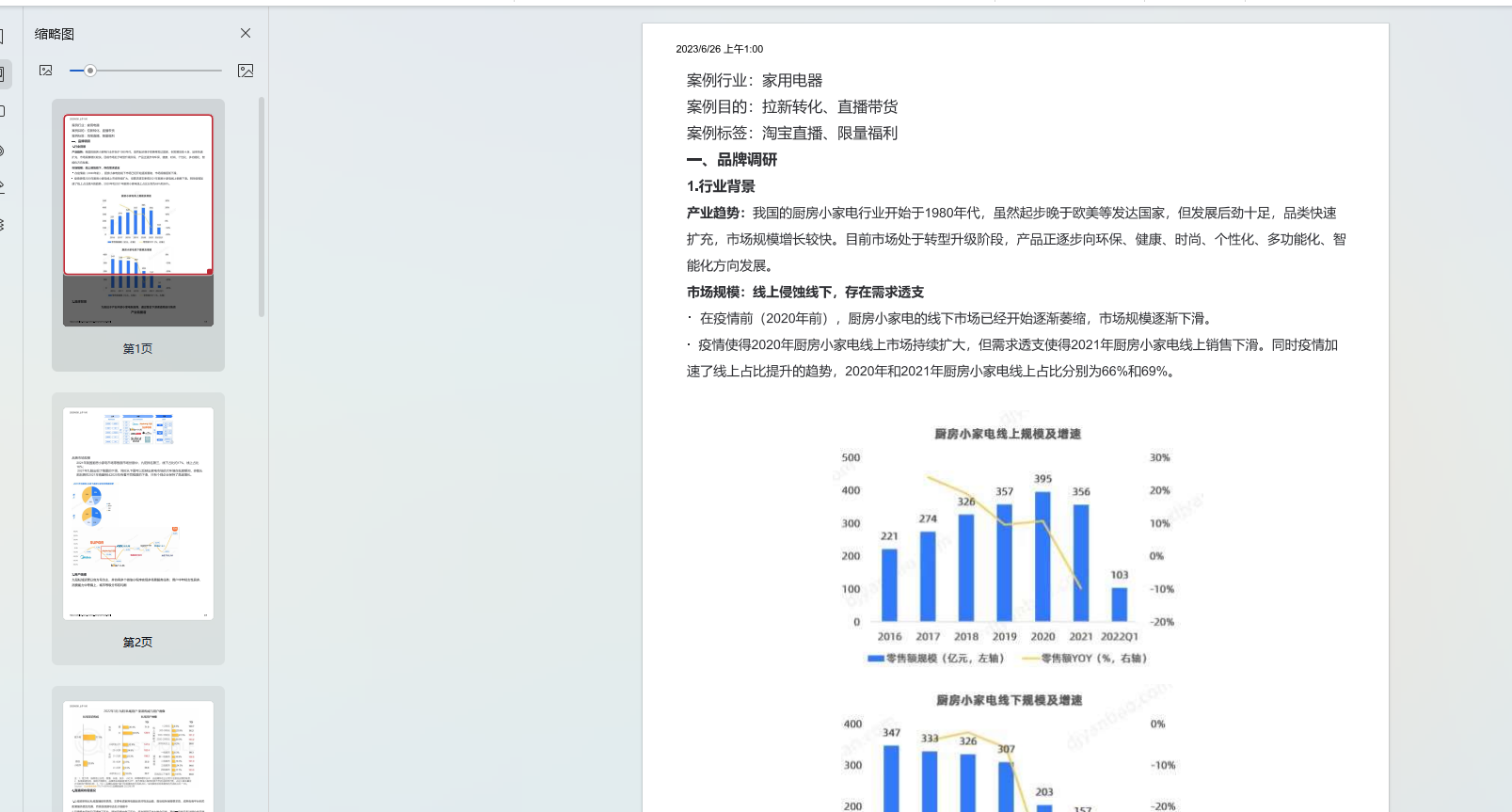Click the chart title 厨房小家电线下规模及增速

coord(1009,700)
